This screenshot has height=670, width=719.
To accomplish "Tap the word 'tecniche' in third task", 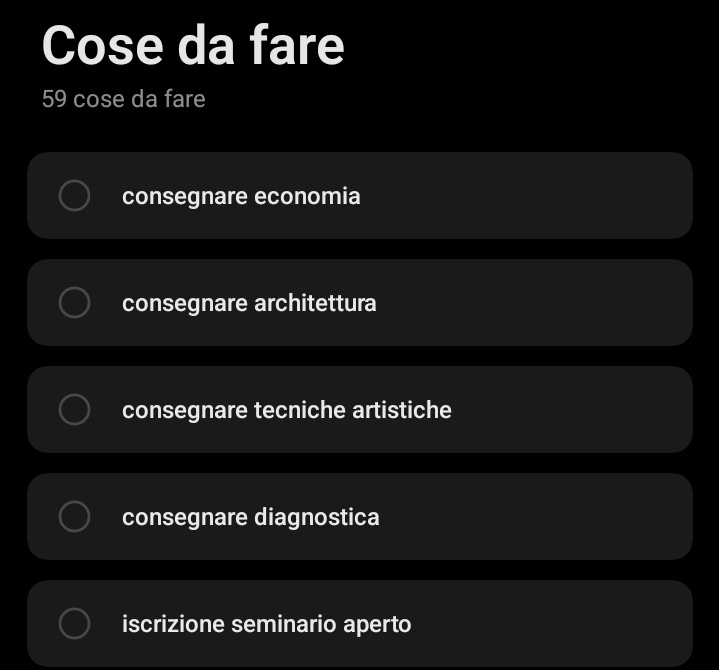I will (x=299, y=410).
